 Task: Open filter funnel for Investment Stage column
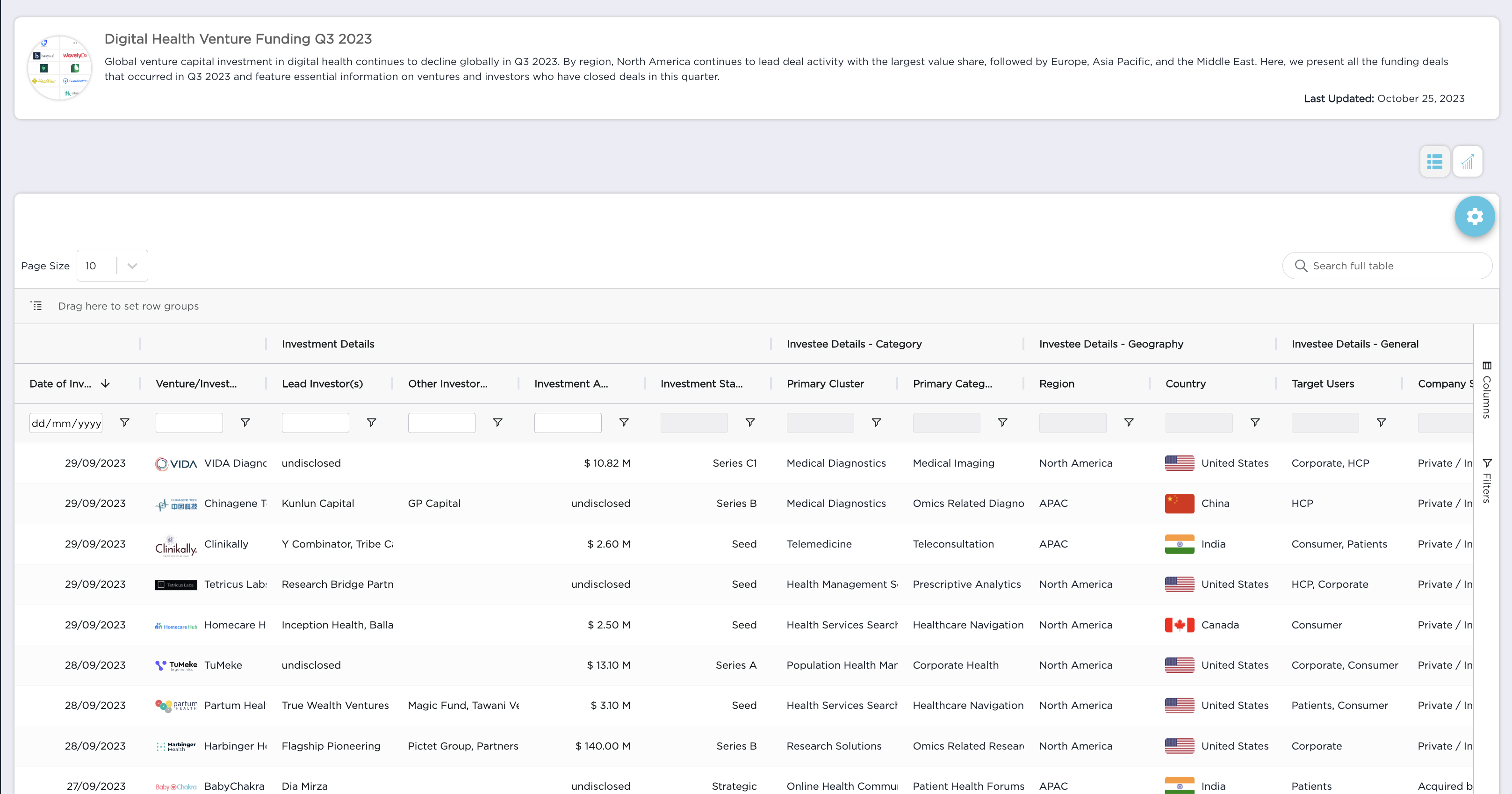[x=750, y=423]
